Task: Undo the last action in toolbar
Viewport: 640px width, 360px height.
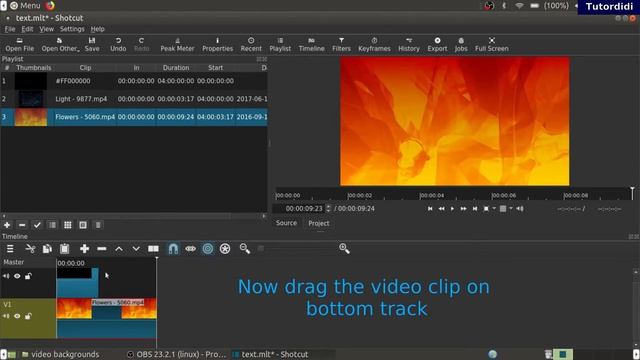Action: coord(118,44)
